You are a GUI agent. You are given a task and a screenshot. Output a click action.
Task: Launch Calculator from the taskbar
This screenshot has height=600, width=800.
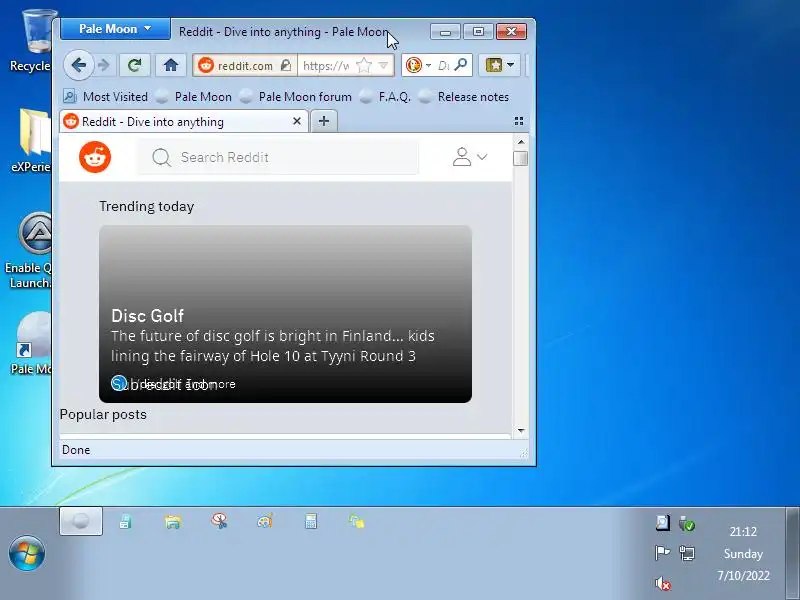pyautogui.click(x=311, y=521)
